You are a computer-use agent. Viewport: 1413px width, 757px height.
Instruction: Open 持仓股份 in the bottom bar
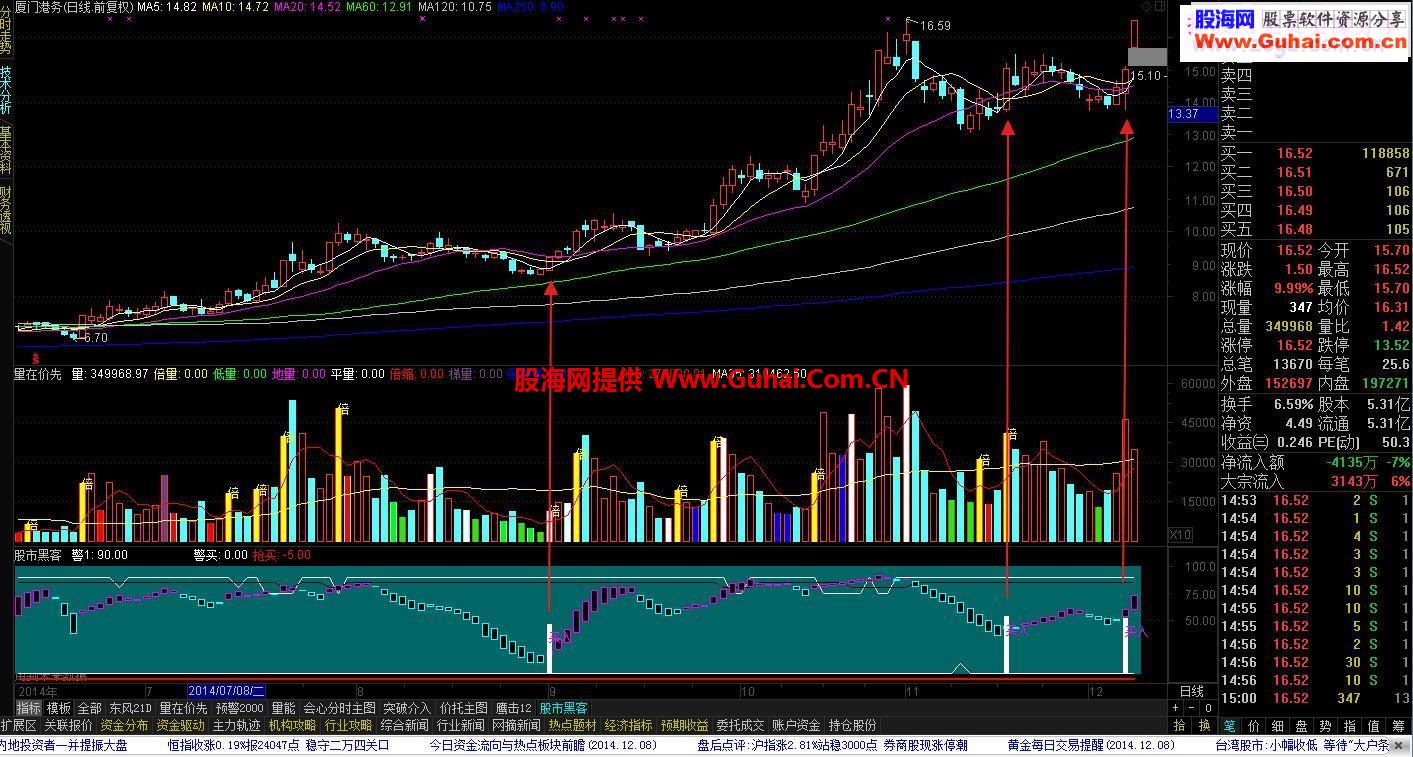click(853, 725)
